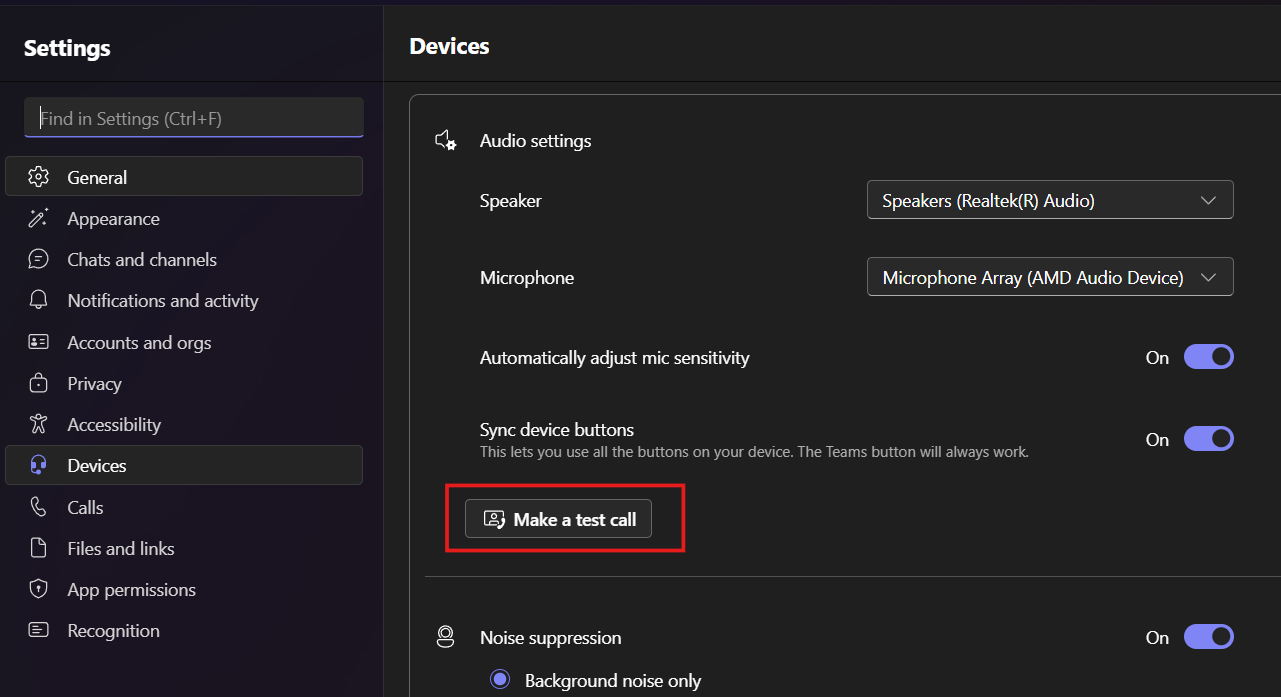Click the Noise suppression icon
This screenshot has height=697, width=1281.
pyautogui.click(x=446, y=637)
